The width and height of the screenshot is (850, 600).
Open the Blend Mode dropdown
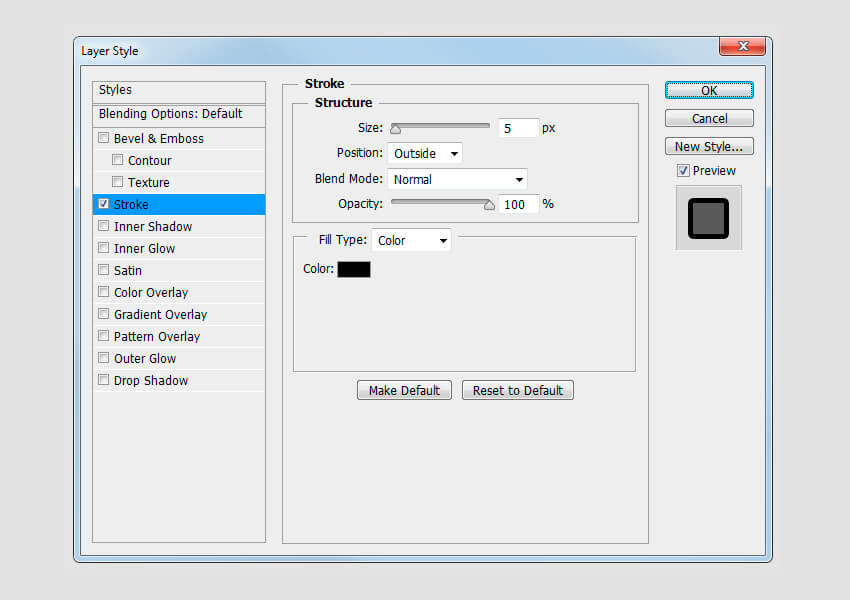click(x=458, y=179)
